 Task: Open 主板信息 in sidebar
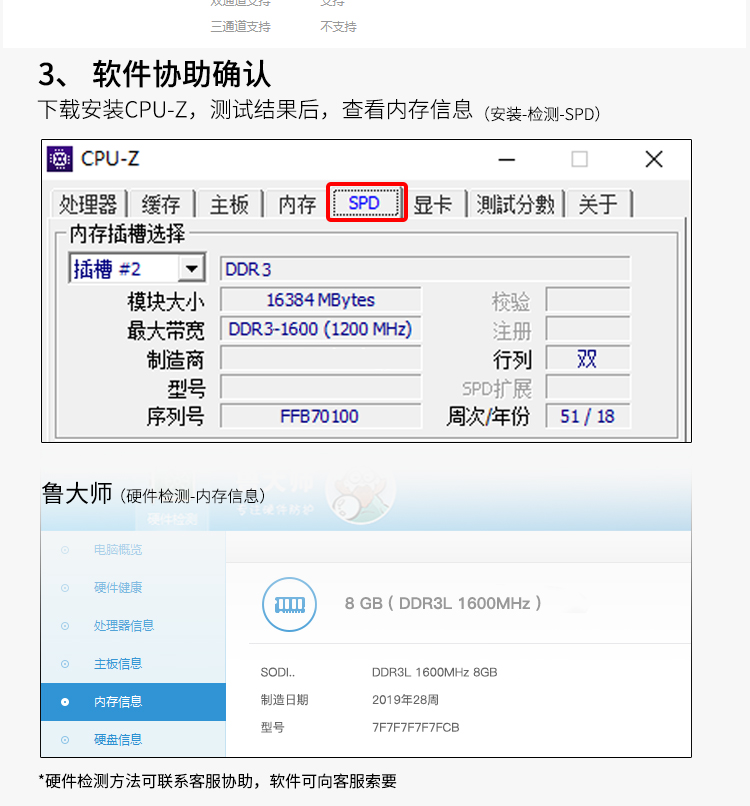point(118,664)
